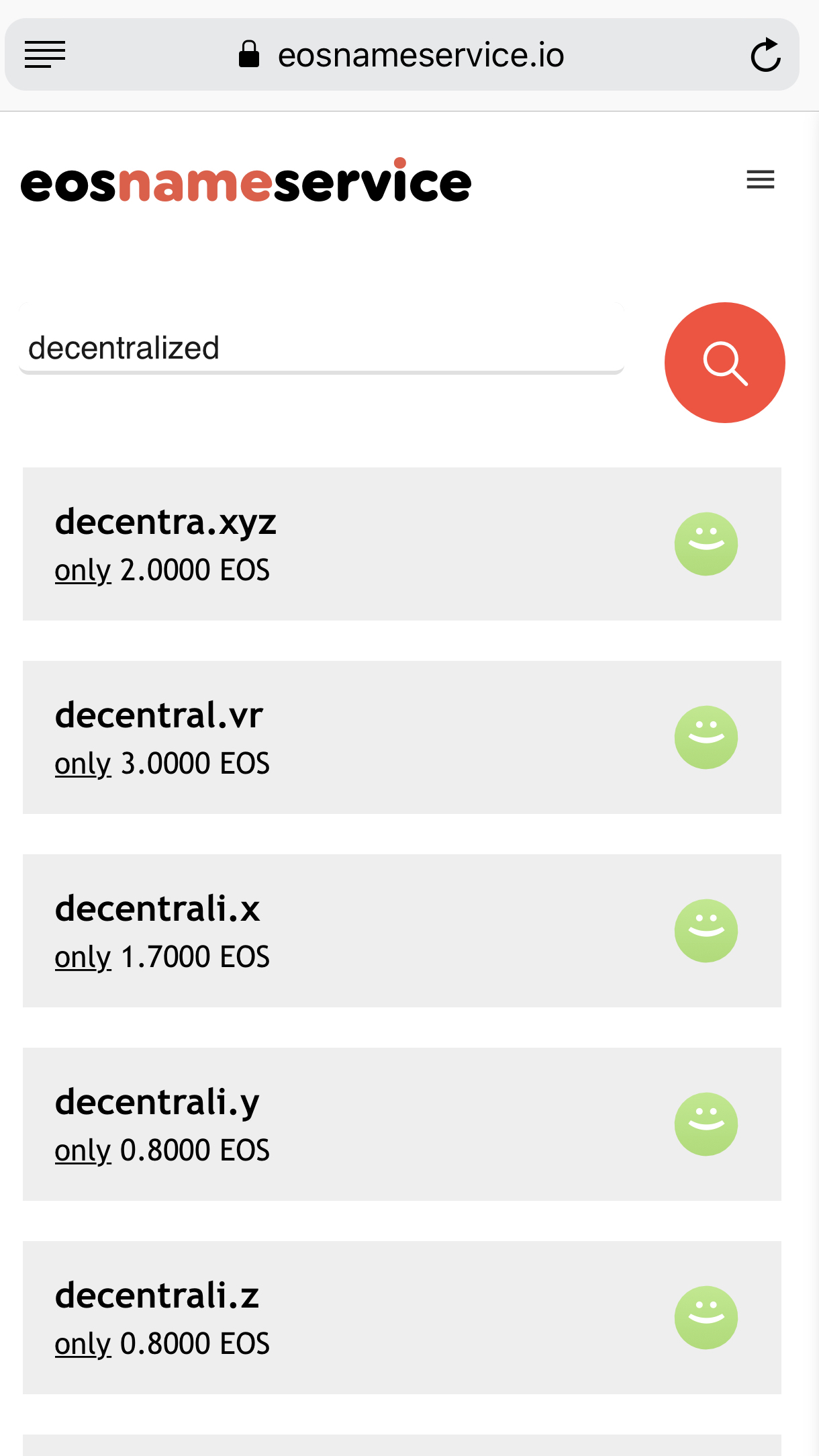Open the eosnameservice logo homepage
The height and width of the screenshot is (1456, 819).
pyautogui.click(x=246, y=181)
